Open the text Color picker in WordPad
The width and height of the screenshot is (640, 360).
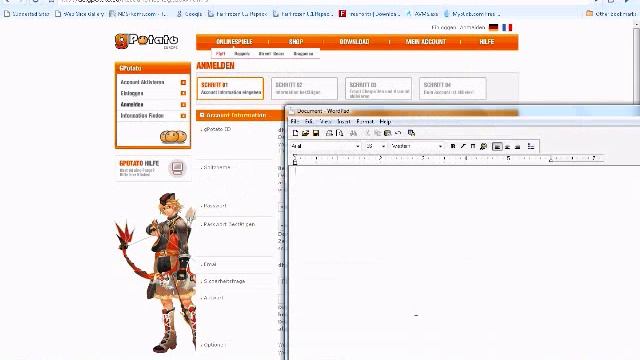(483, 146)
